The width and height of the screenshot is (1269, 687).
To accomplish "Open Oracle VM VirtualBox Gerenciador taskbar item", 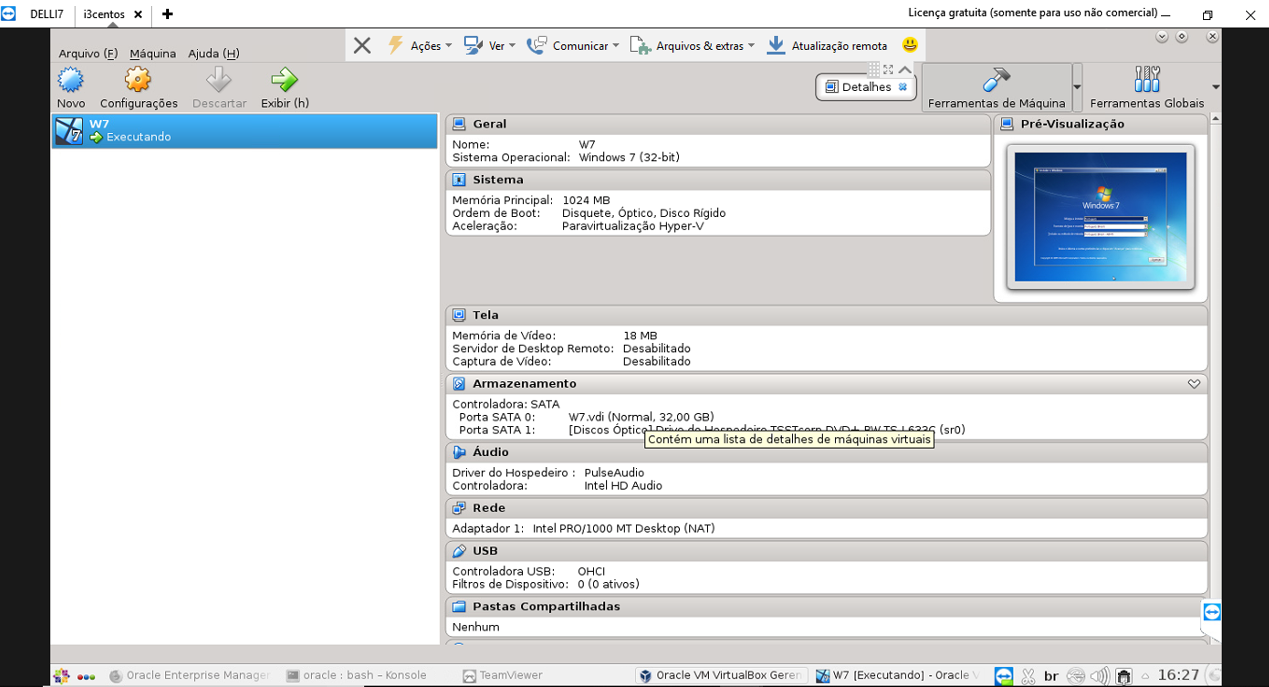I will click(721, 676).
